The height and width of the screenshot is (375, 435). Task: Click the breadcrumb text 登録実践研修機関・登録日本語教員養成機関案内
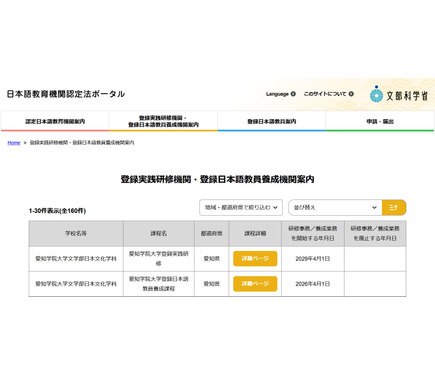coord(82,143)
